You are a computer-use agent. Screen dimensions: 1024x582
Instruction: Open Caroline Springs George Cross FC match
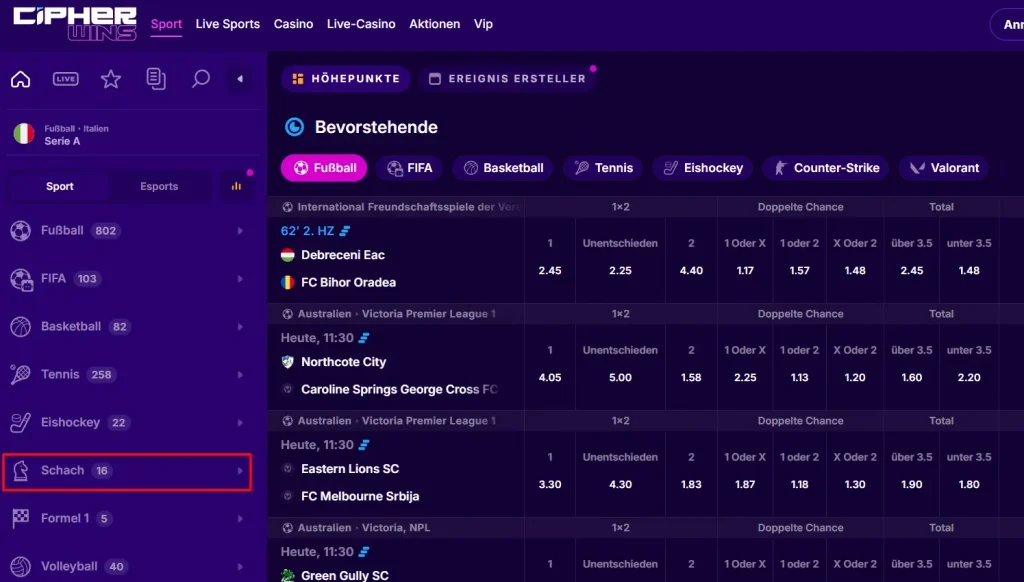tap(399, 389)
